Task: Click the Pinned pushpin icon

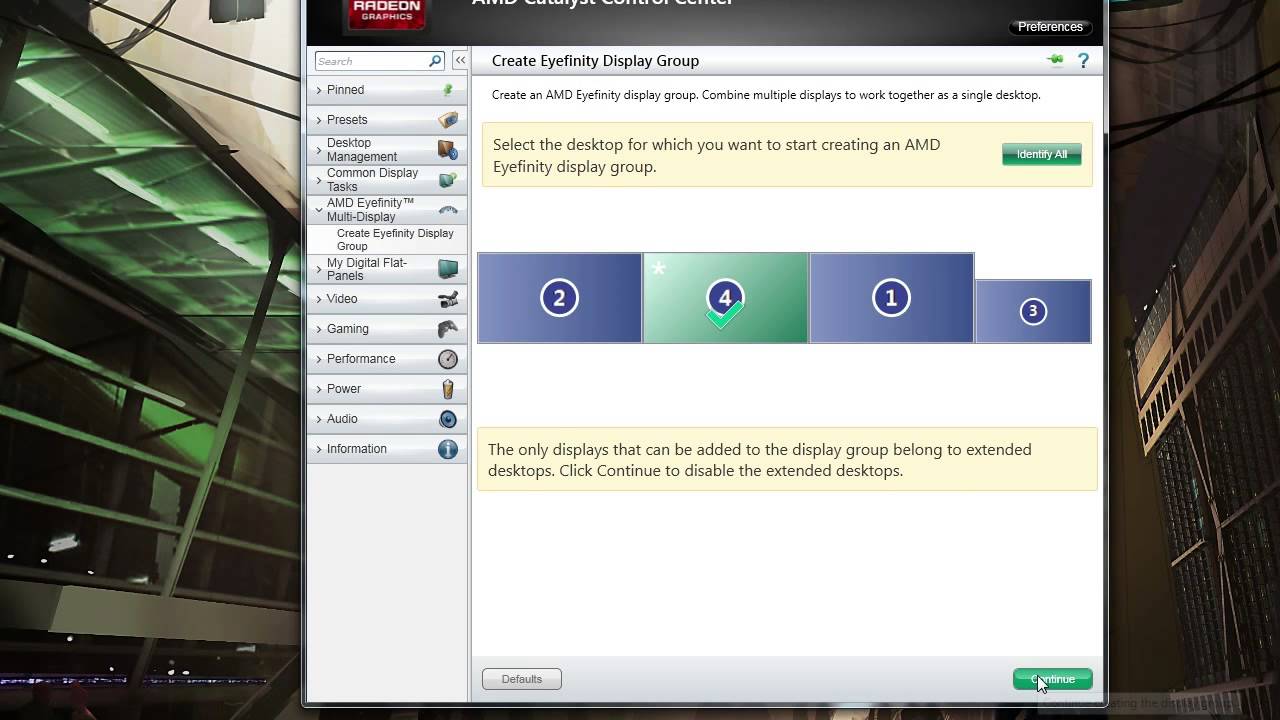Action: pyautogui.click(x=448, y=90)
